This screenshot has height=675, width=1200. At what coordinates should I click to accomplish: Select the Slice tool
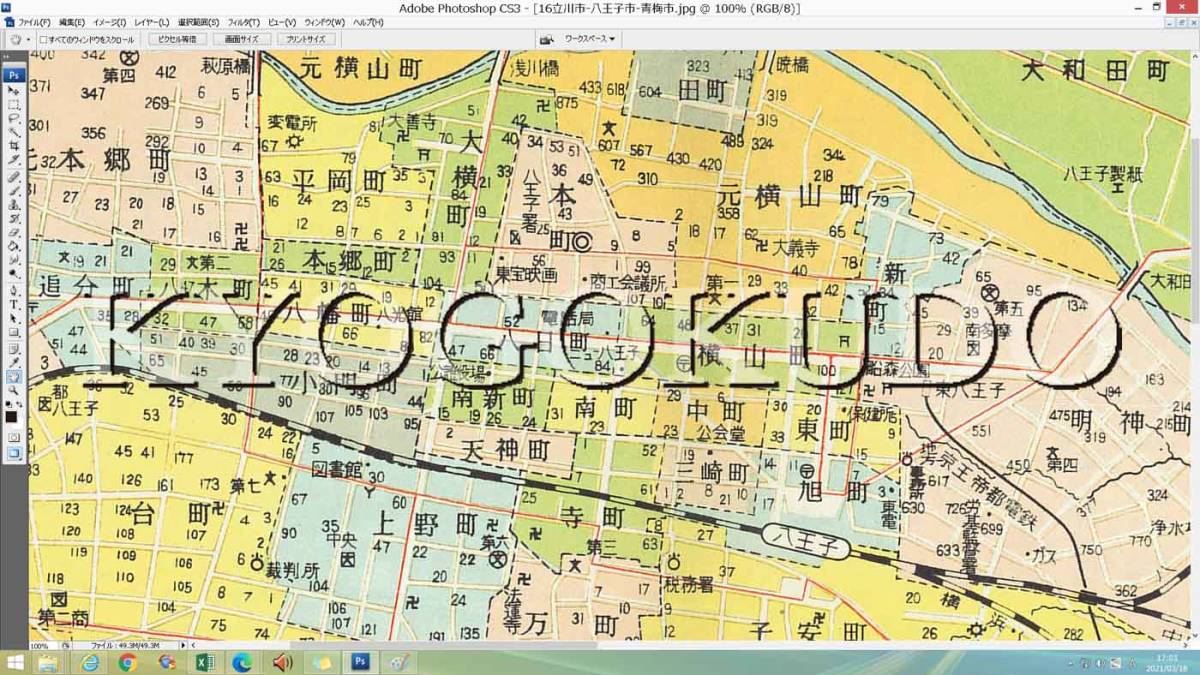14,160
